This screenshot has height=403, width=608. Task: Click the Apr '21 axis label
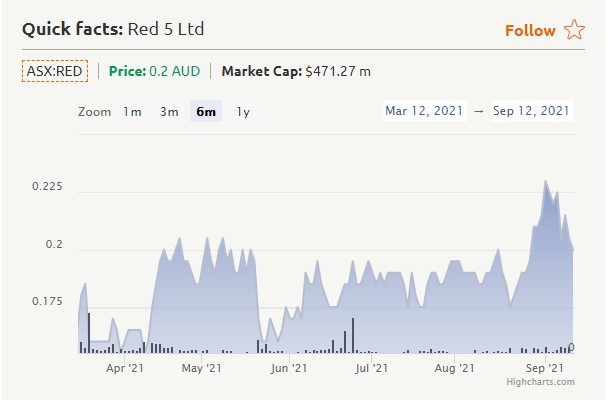click(125, 368)
